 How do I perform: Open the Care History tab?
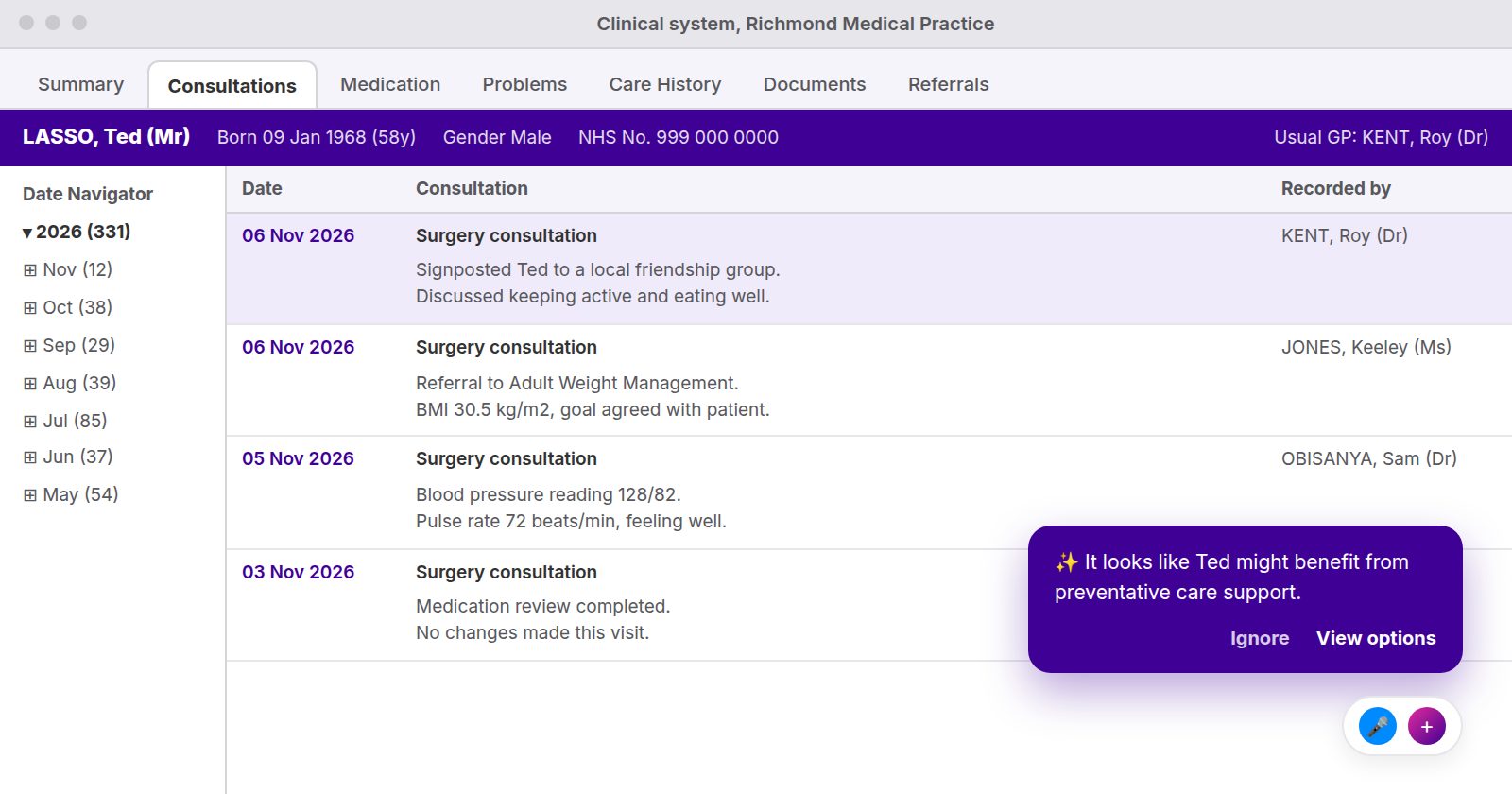tap(665, 84)
